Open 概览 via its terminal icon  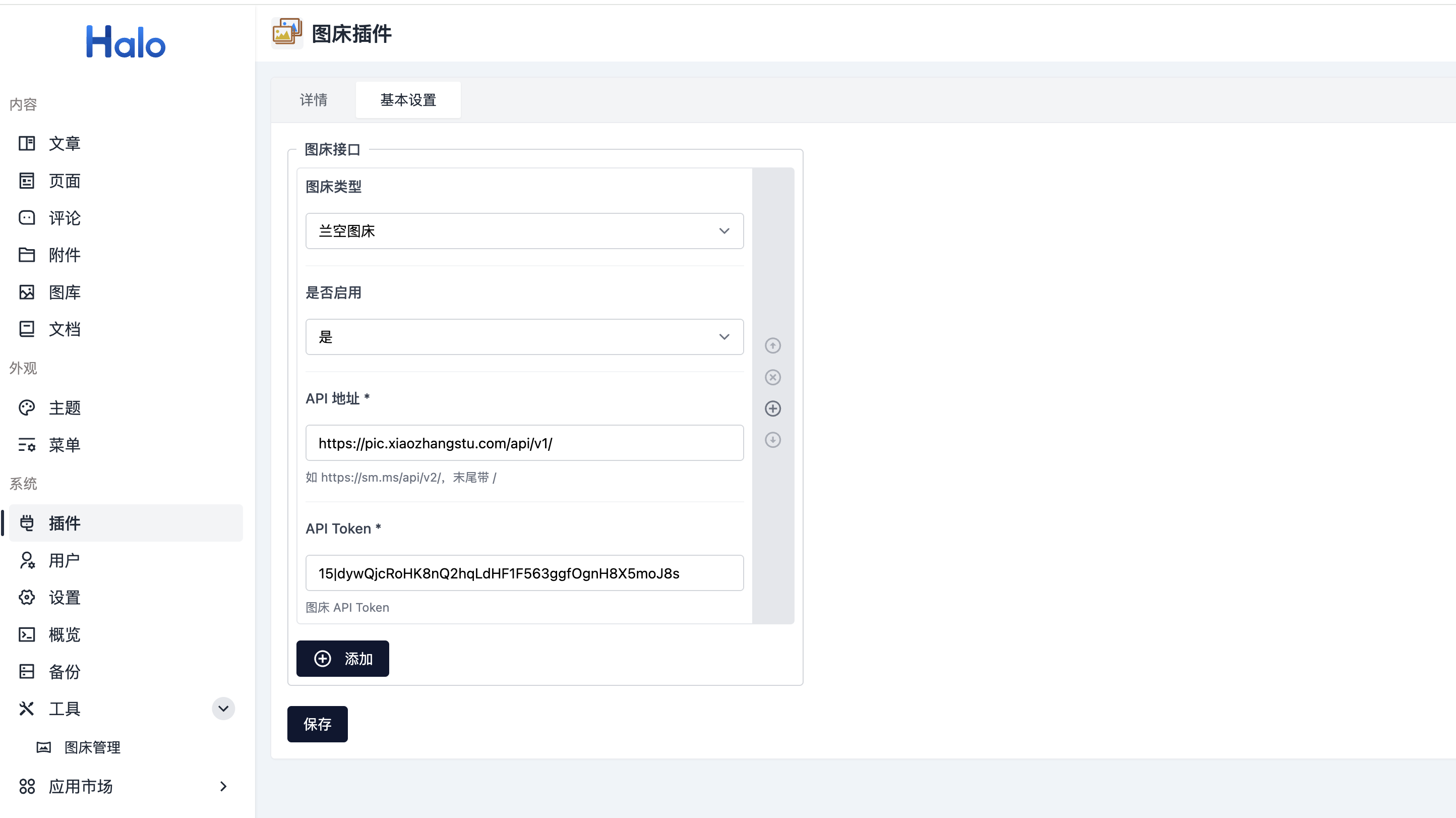tap(27, 634)
